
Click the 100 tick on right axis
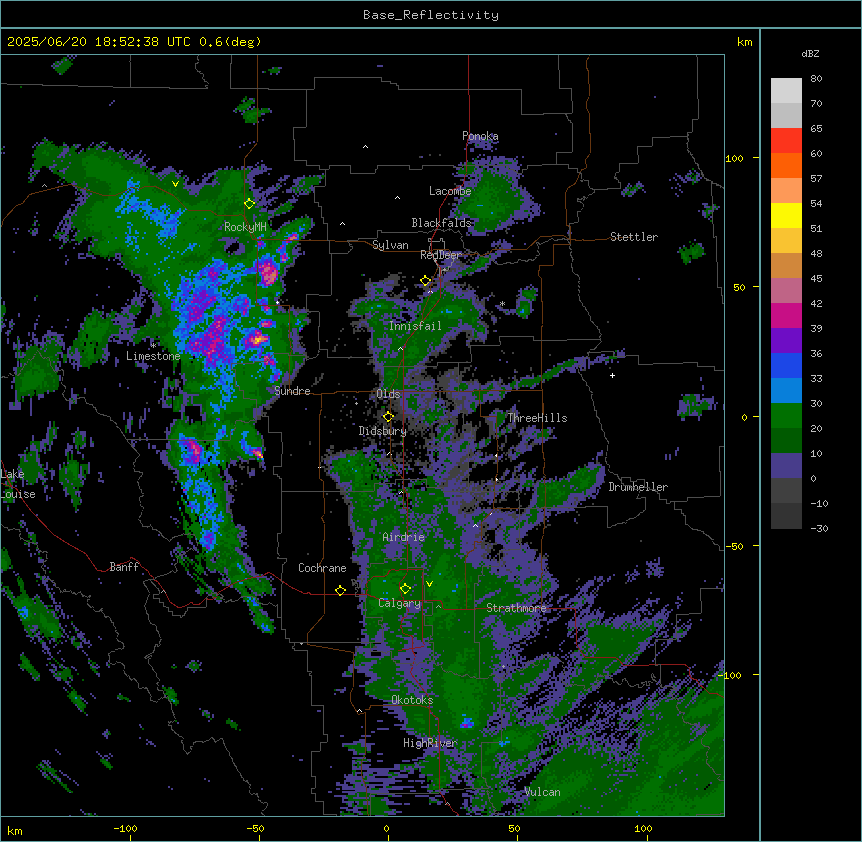coord(734,159)
